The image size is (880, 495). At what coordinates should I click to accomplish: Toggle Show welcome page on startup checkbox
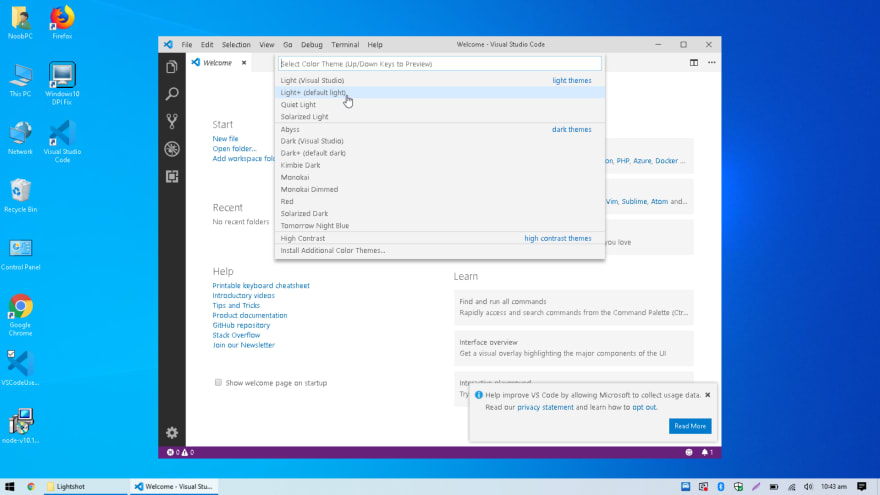pos(218,383)
